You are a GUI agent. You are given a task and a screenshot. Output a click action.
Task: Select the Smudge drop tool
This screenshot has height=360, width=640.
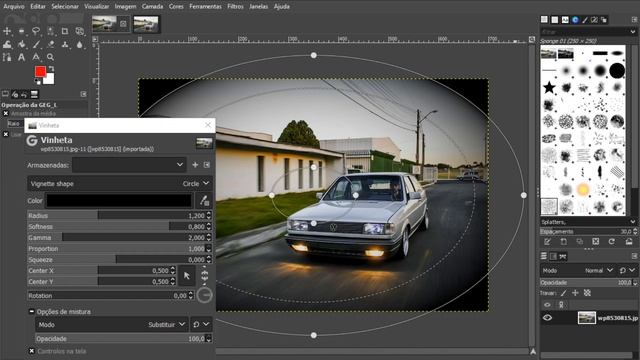coord(80,44)
